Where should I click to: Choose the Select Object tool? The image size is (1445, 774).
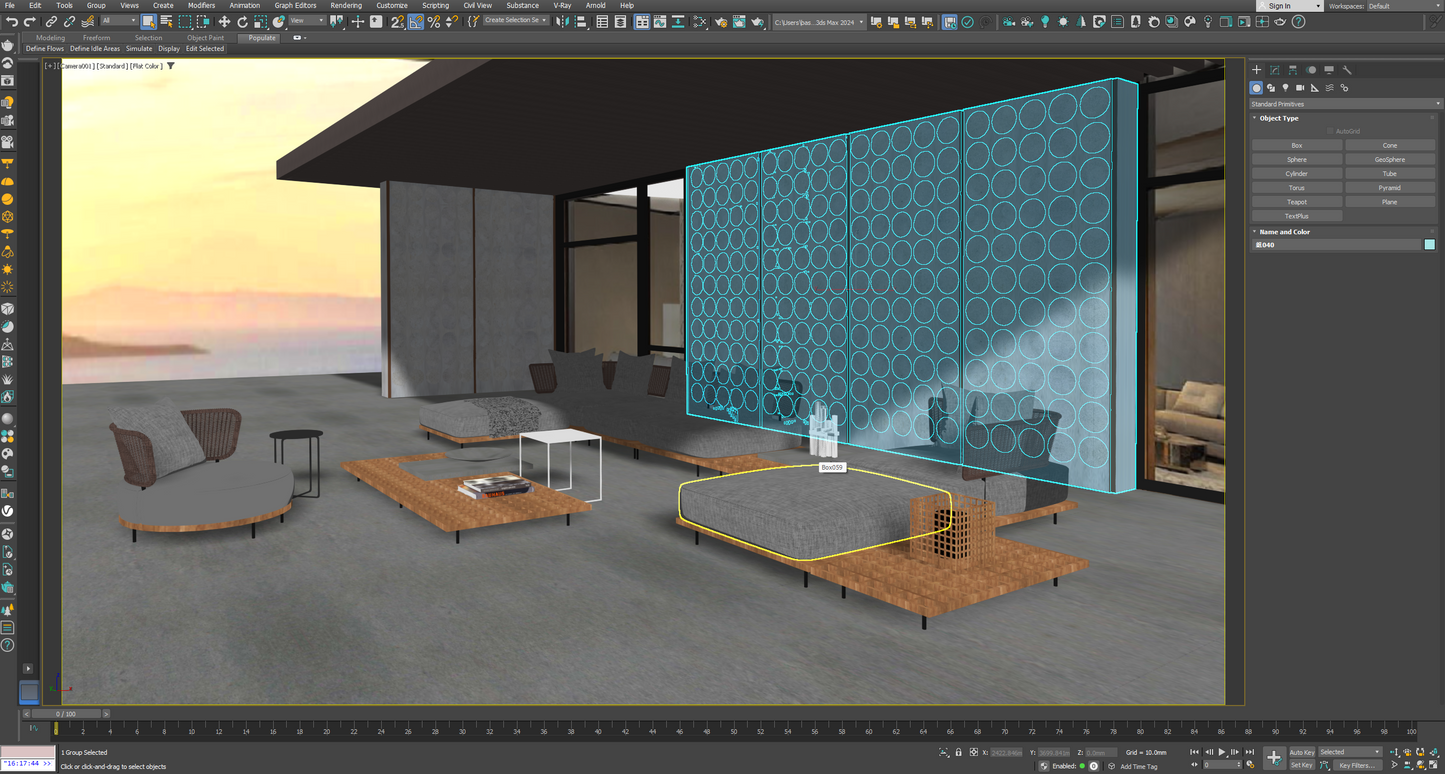pyautogui.click(x=148, y=21)
